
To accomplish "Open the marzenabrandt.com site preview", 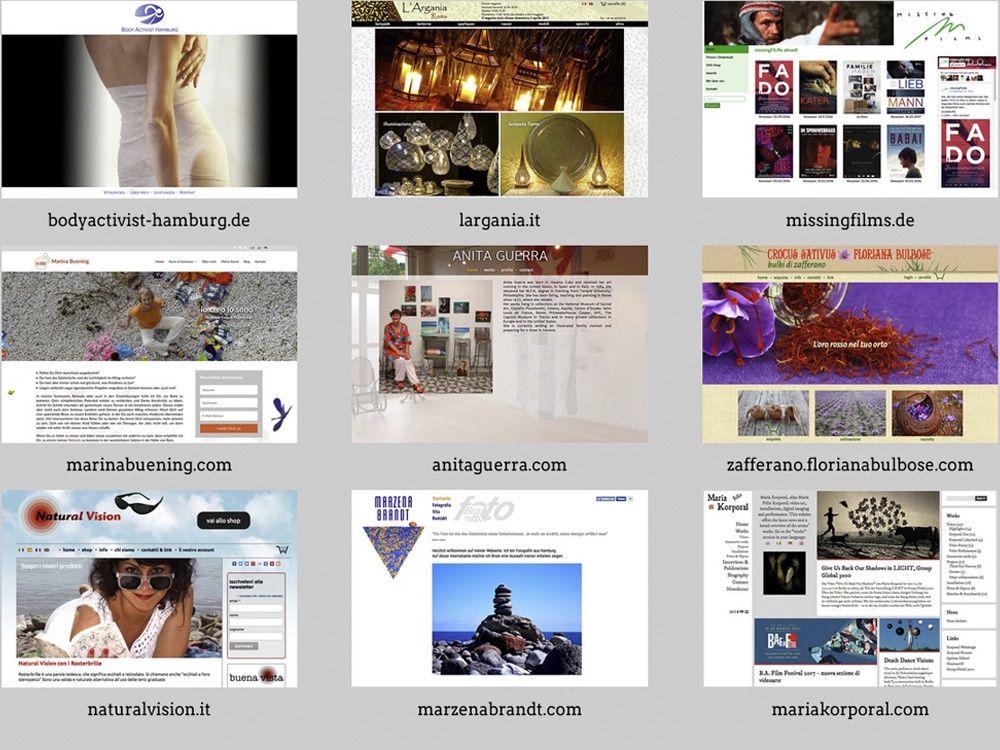I will tap(499, 589).
